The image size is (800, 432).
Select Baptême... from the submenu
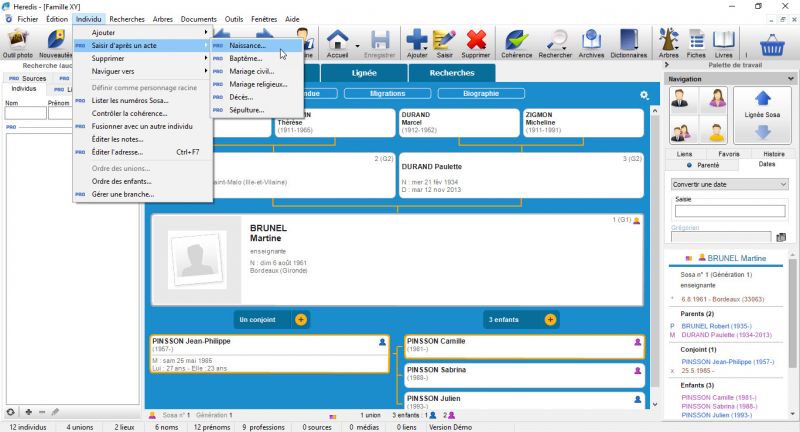[257, 58]
